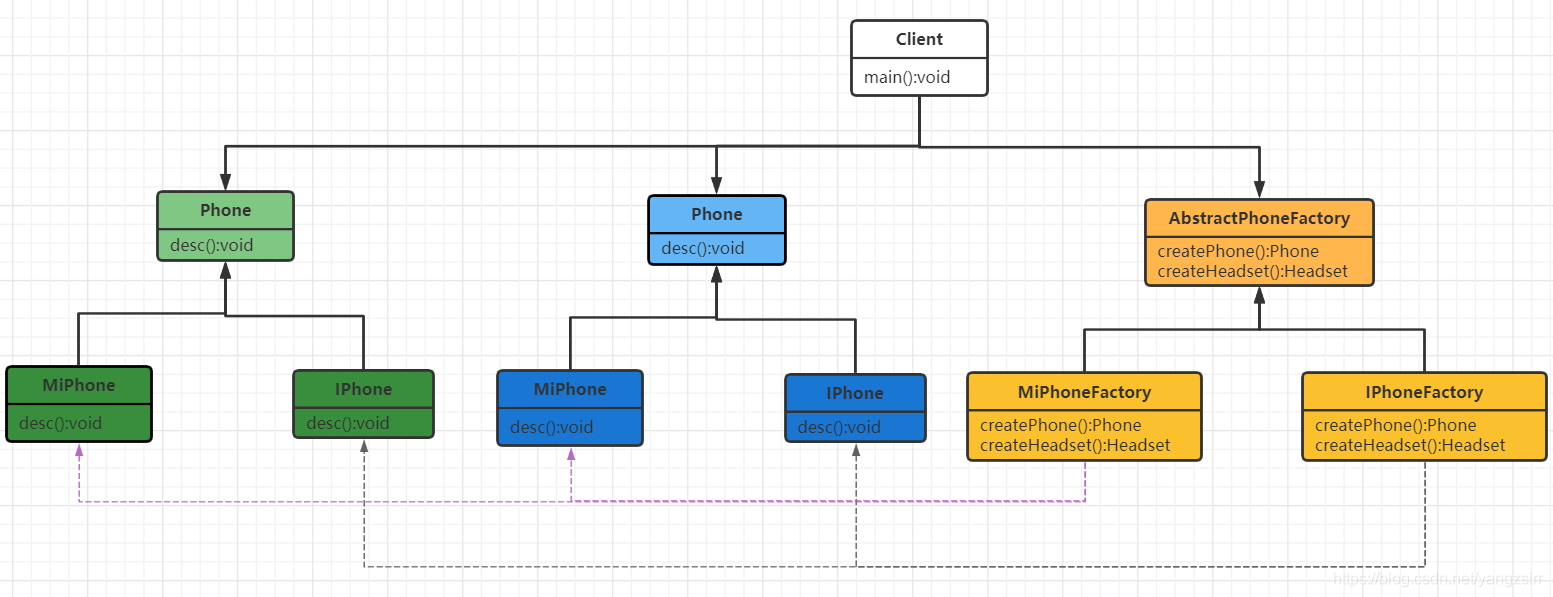Click createHeadset():Headset in MiPhoneFactory
This screenshot has width=1553, height=597.
(1076, 445)
